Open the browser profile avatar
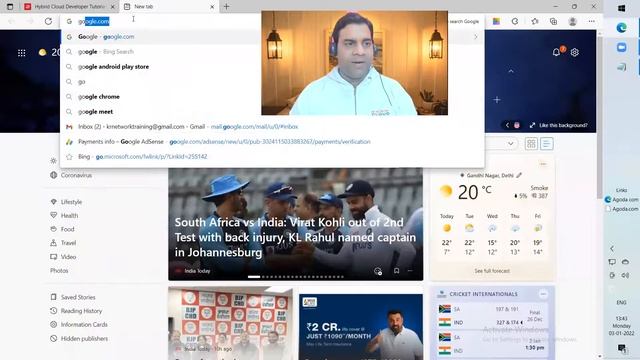640x360 pixels. point(573,21)
